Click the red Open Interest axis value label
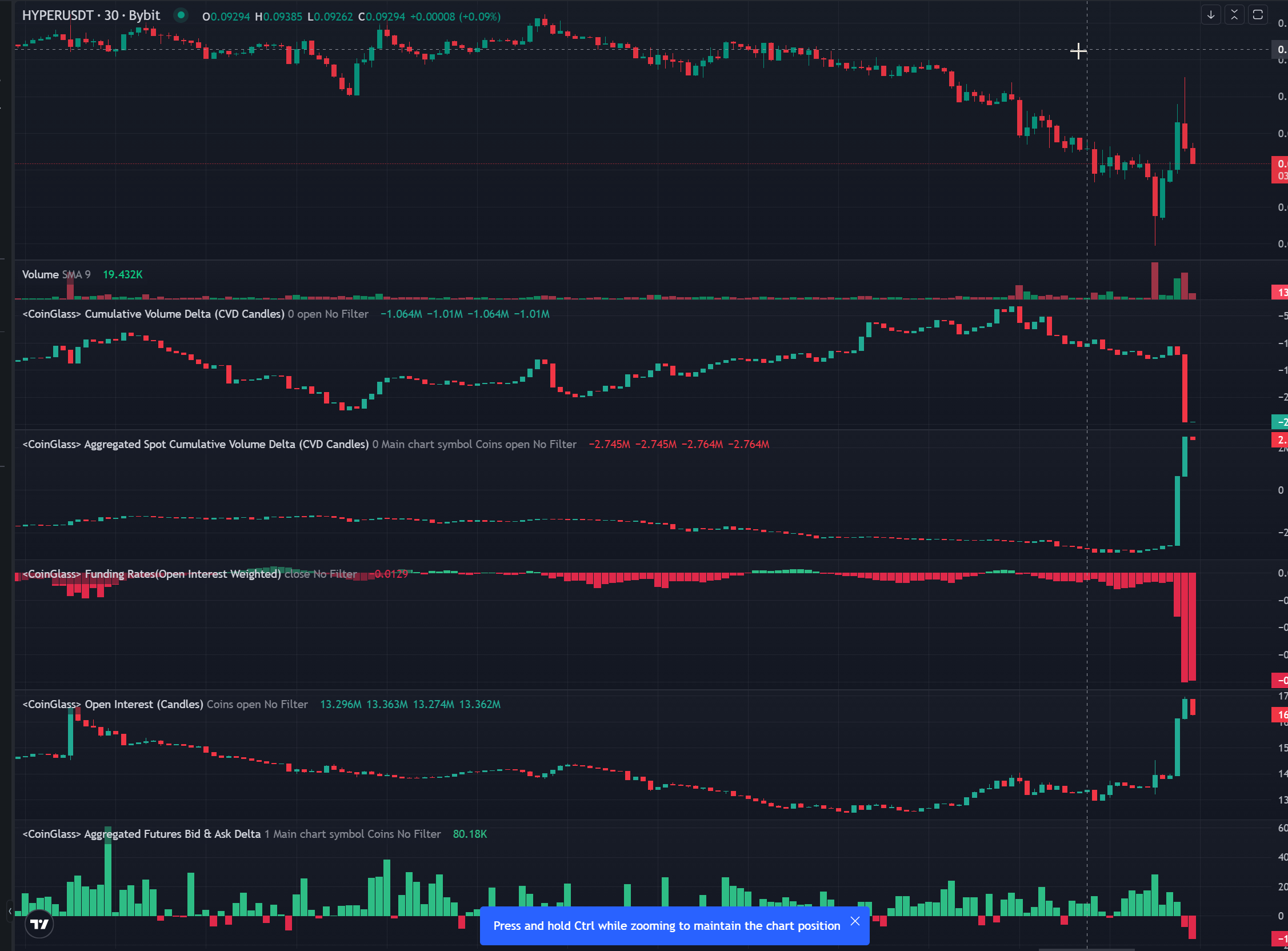The height and width of the screenshot is (951, 1288). click(1280, 715)
